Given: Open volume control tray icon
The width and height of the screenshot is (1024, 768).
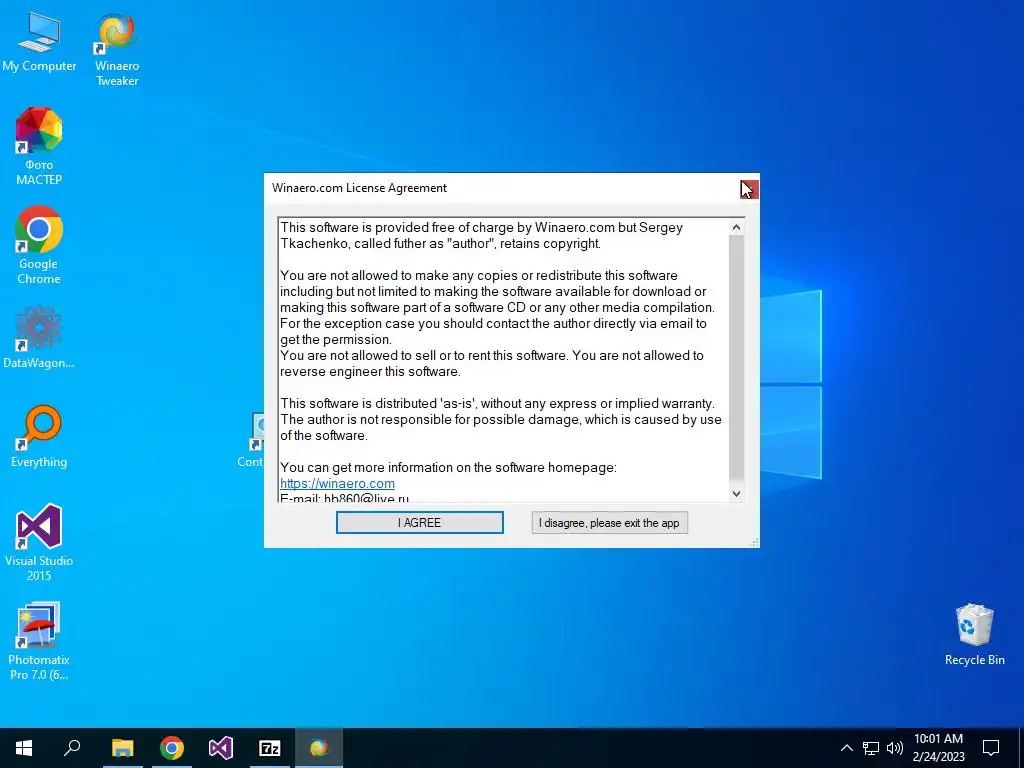Looking at the screenshot, I should click(895, 748).
